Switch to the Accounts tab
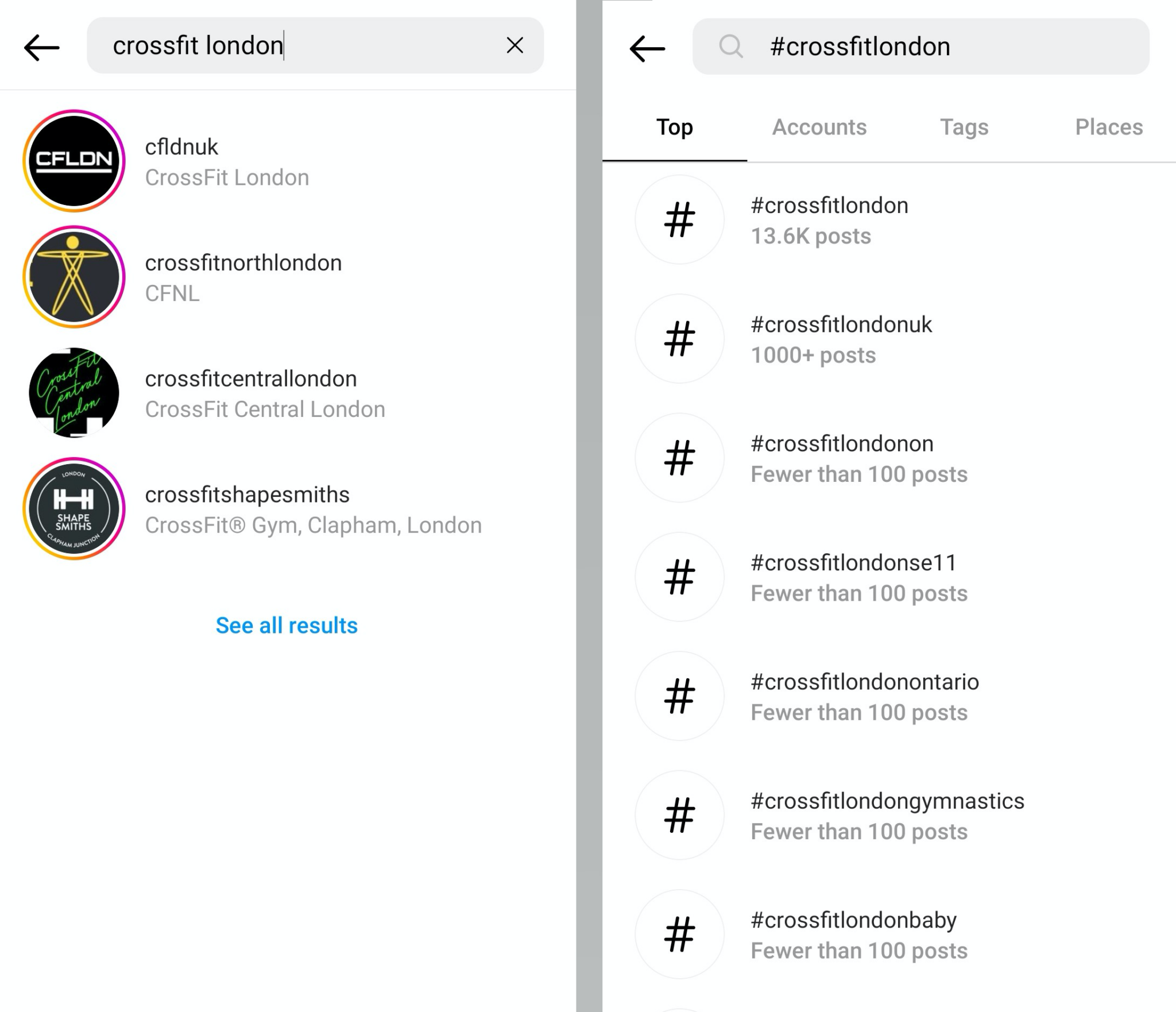 click(x=819, y=127)
